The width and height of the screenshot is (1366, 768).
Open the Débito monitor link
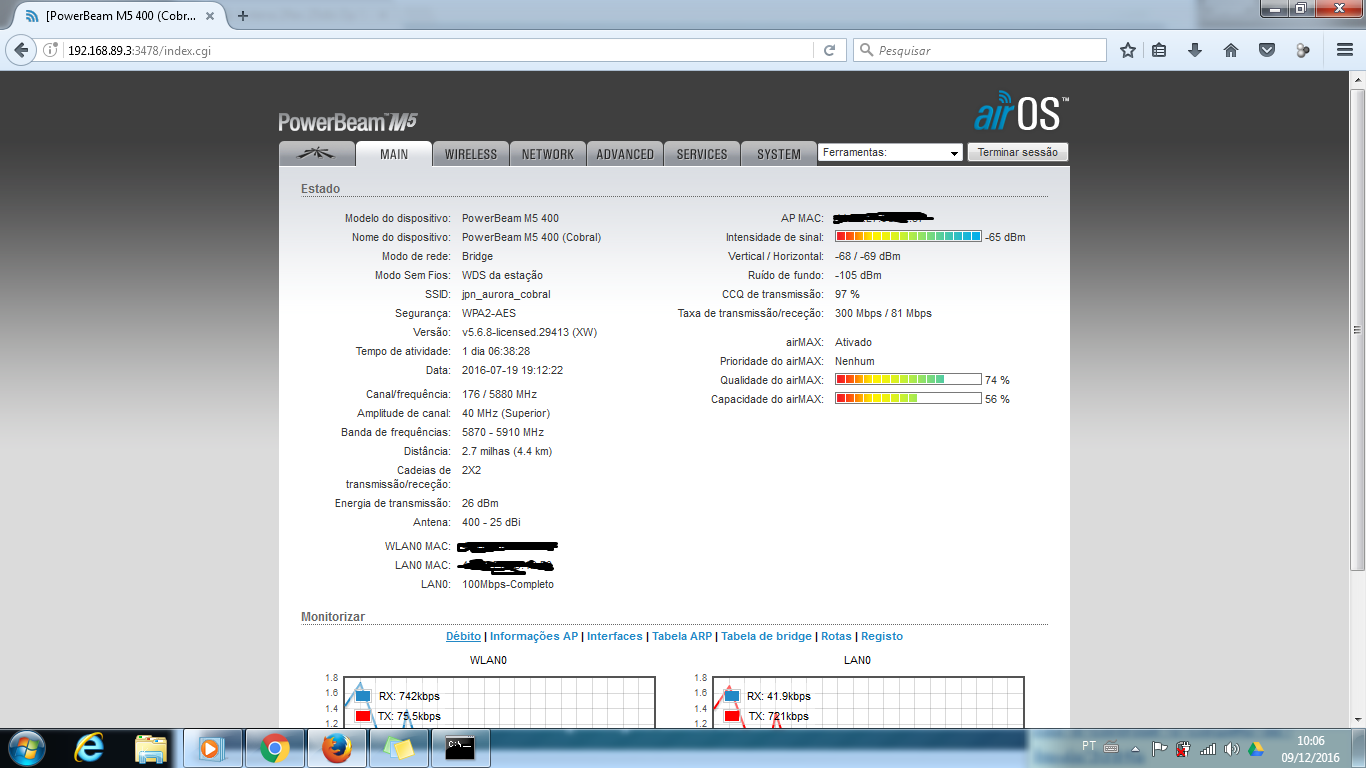point(463,636)
